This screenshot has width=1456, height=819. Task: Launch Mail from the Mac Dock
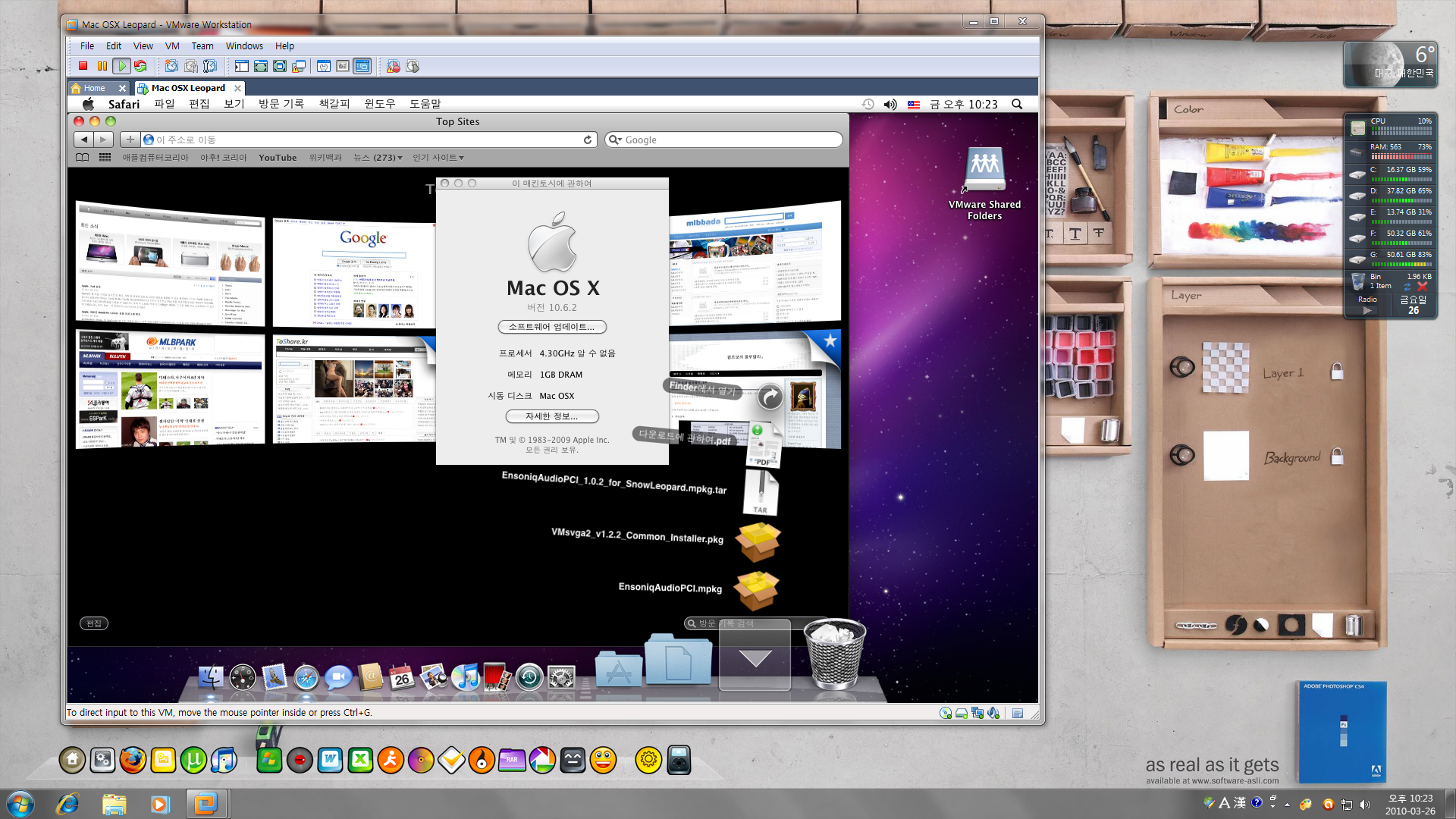[275, 676]
